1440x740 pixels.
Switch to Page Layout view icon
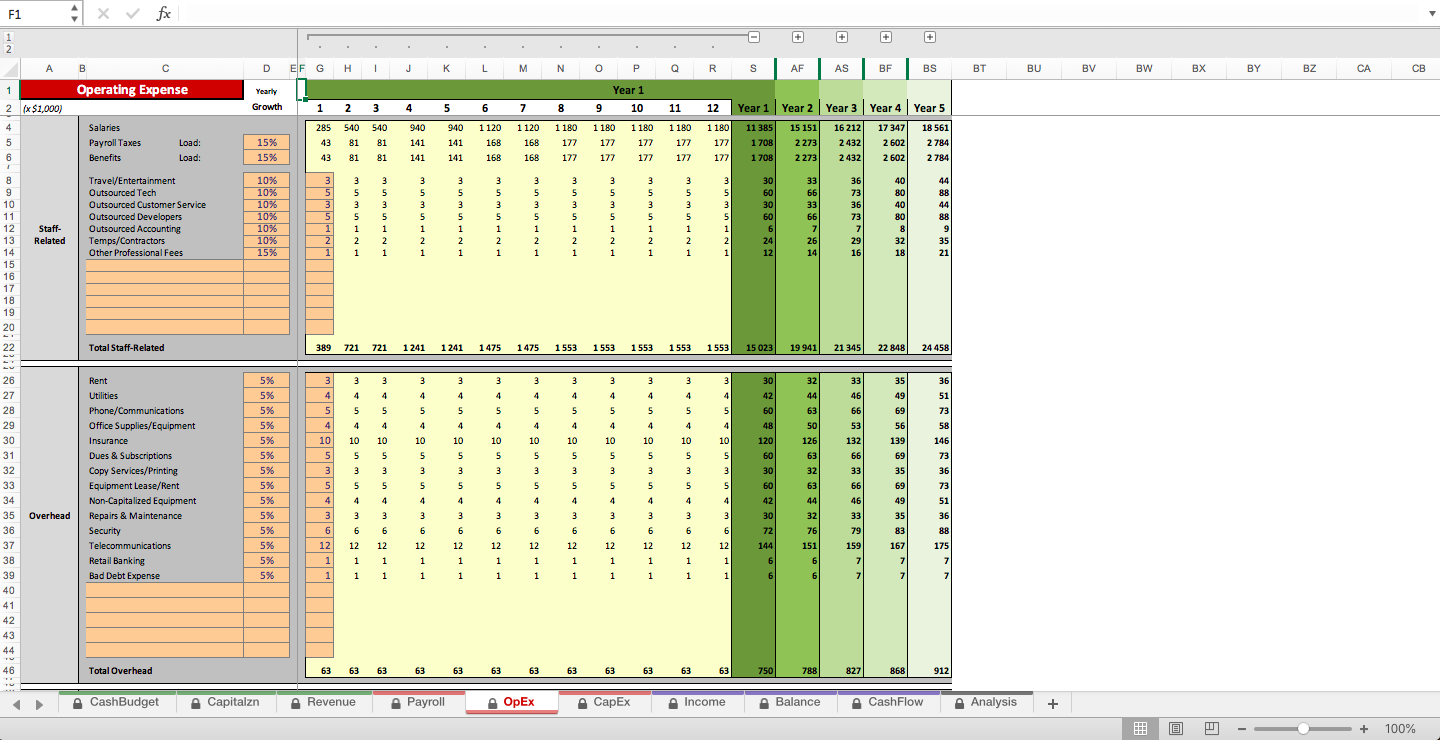click(x=1176, y=729)
